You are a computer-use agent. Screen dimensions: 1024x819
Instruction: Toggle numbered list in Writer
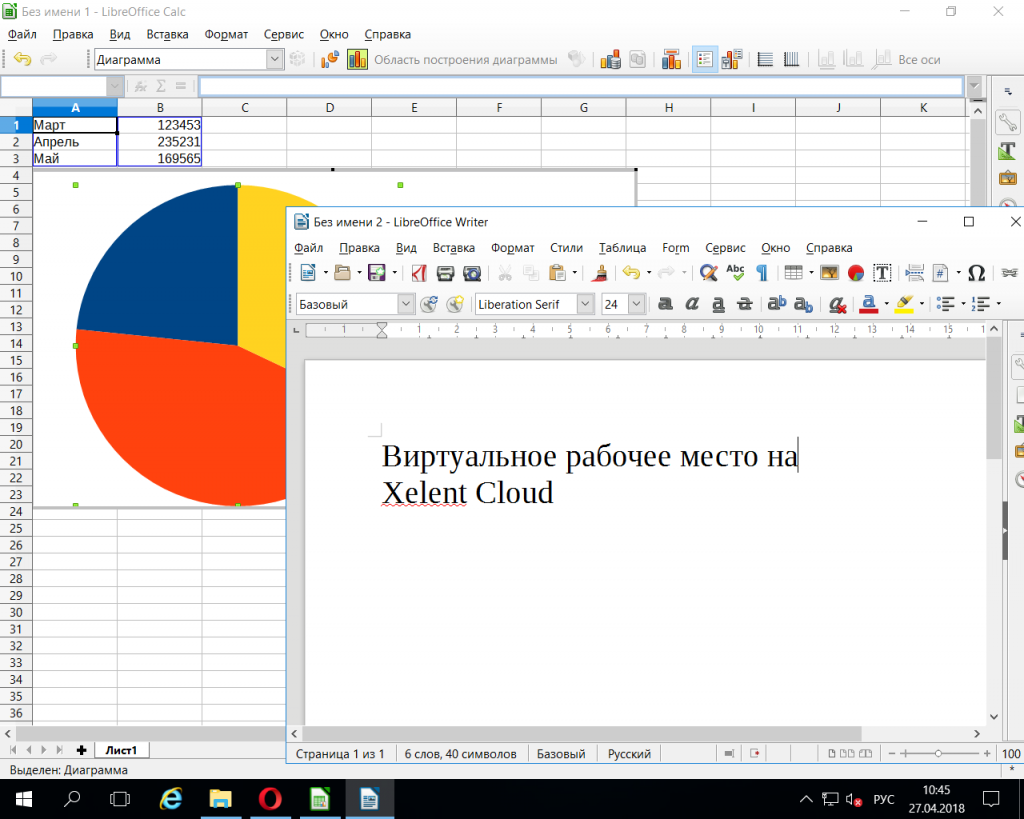(x=980, y=304)
